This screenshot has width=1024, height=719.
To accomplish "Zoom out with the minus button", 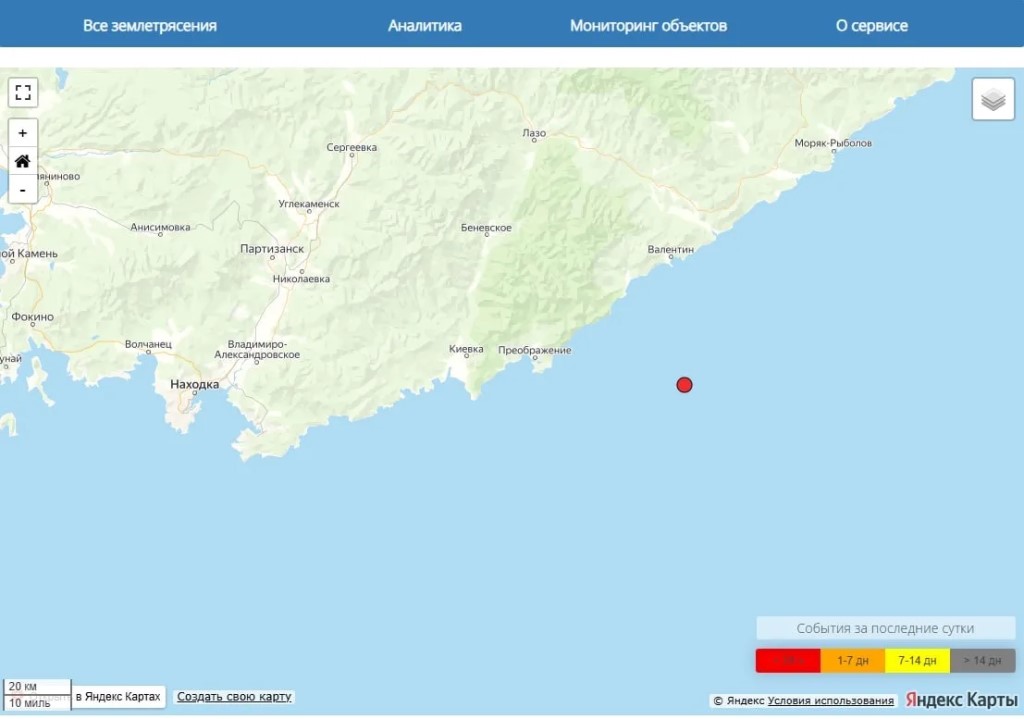I will (x=23, y=189).
